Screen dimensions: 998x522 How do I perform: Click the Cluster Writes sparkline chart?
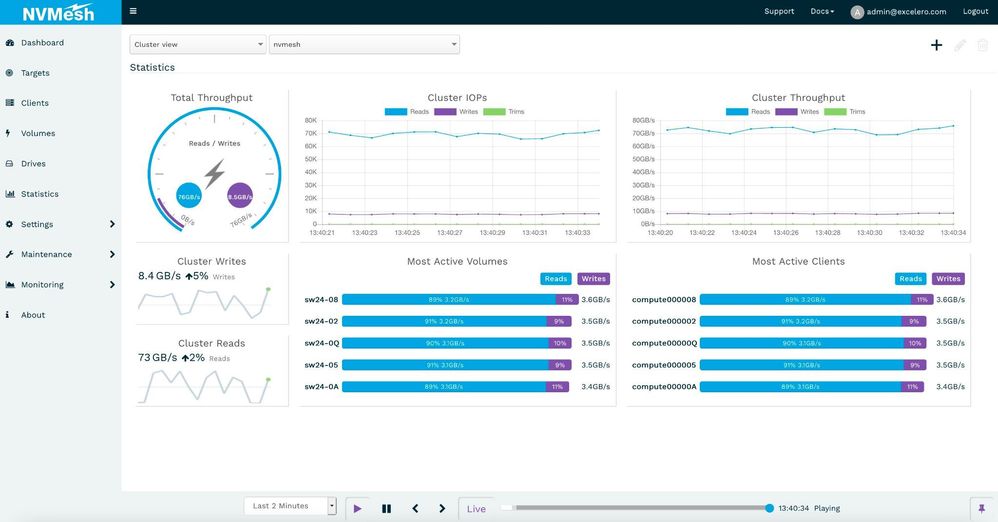coord(204,302)
